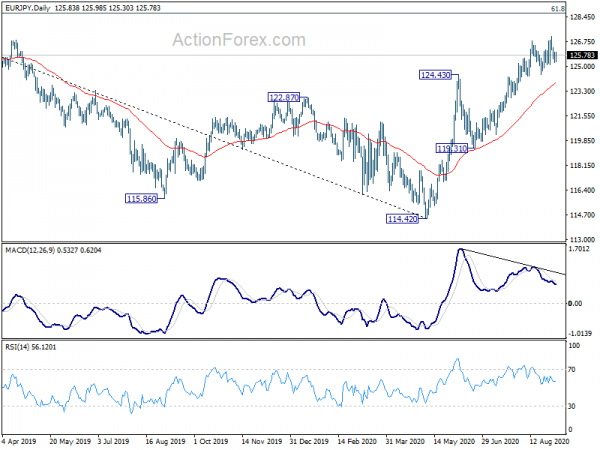This screenshot has width=600, height=450.
Task: Click the 1 Oct 2019 date label
Action: tap(210, 441)
